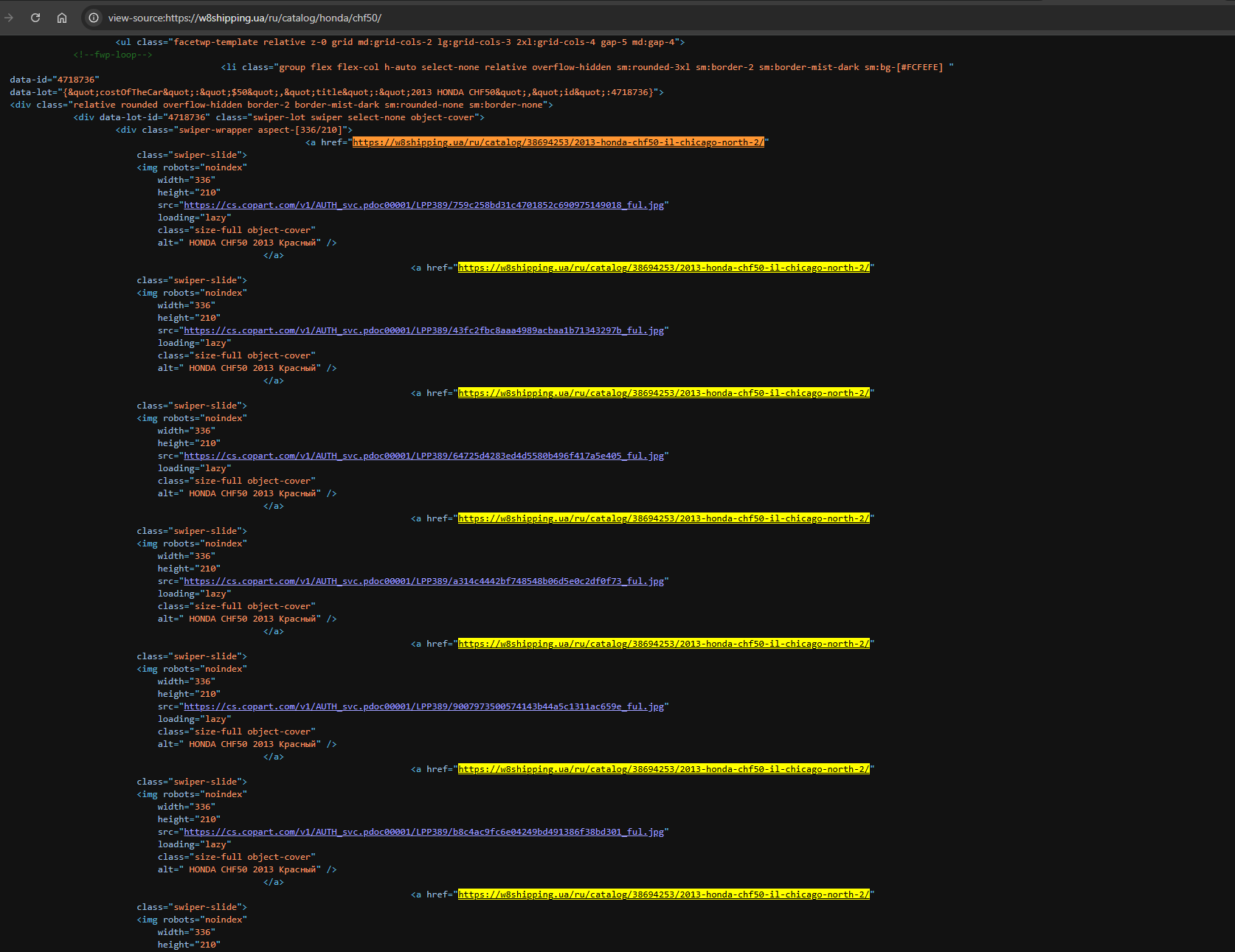Open image link ending 9007973500574143b44a5c1311ac659e_ful.jpg
The image size is (1235, 952).
(423, 706)
